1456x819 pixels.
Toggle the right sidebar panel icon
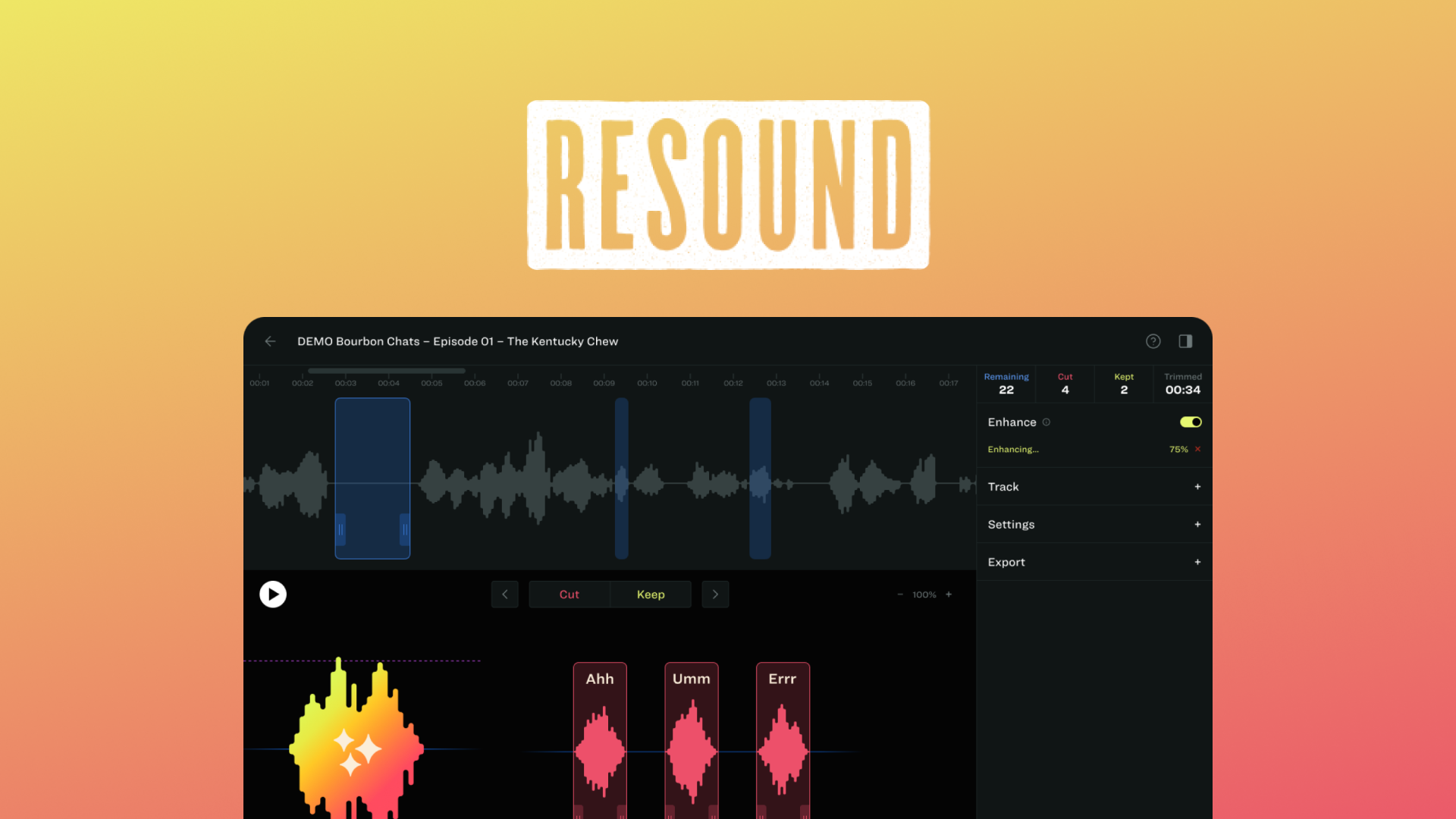tap(1185, 341)
